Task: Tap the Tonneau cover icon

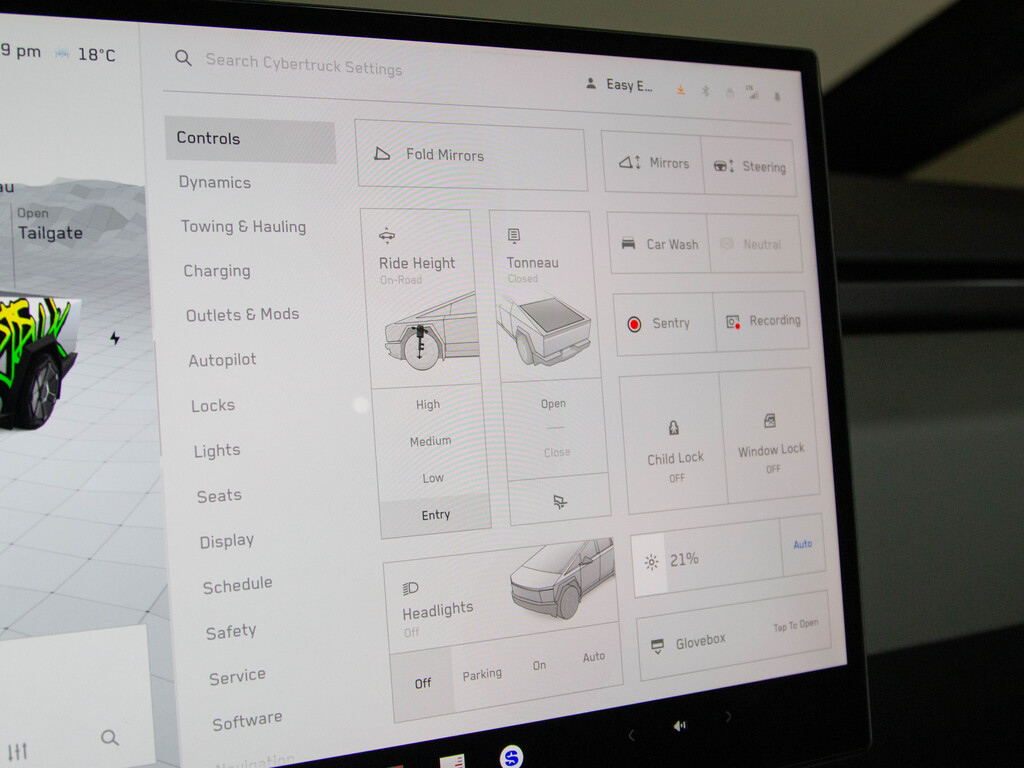Action: pyautogui.click(x=514, y=236)
